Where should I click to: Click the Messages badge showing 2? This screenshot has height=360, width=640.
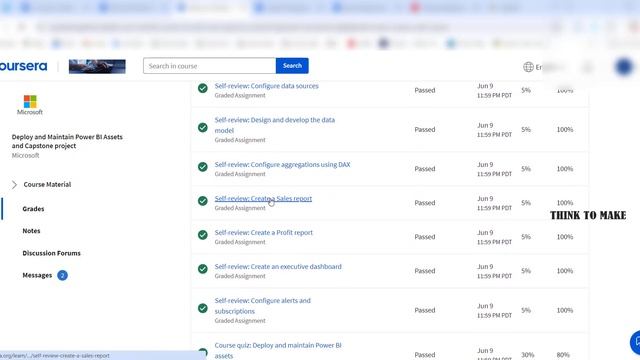tap(62, 276)
